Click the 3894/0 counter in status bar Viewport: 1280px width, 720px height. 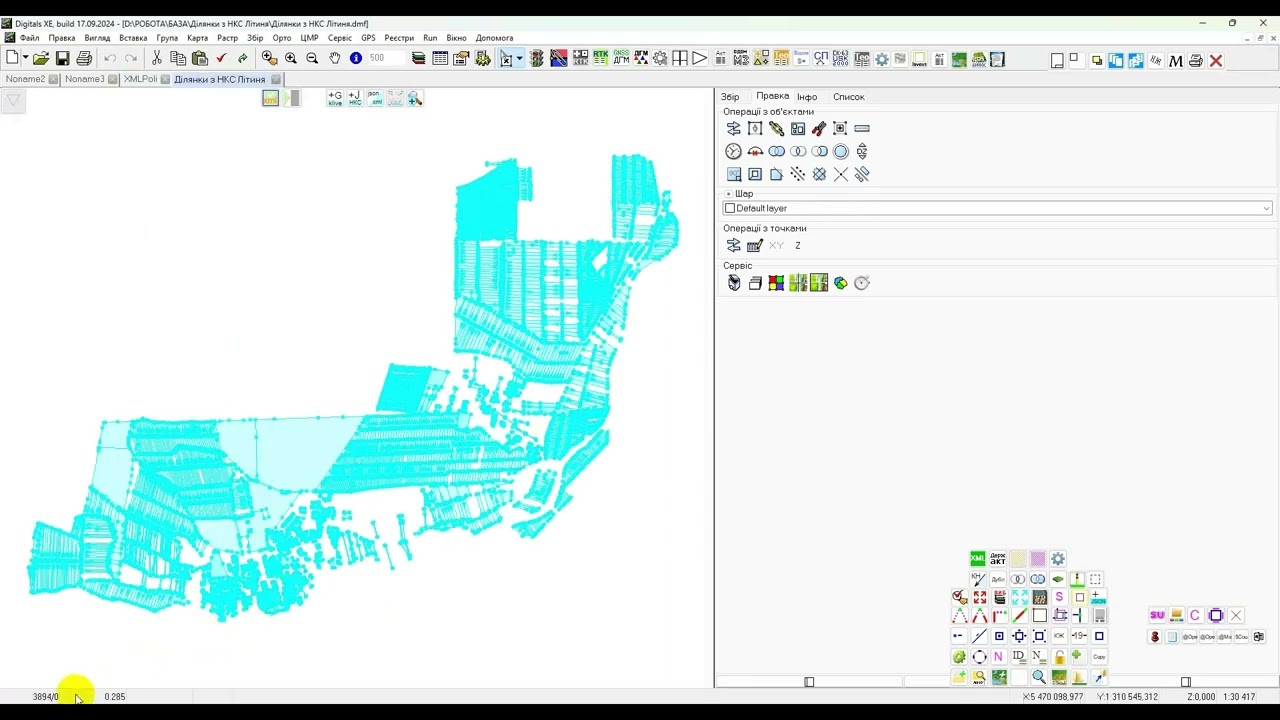point(45,697)
